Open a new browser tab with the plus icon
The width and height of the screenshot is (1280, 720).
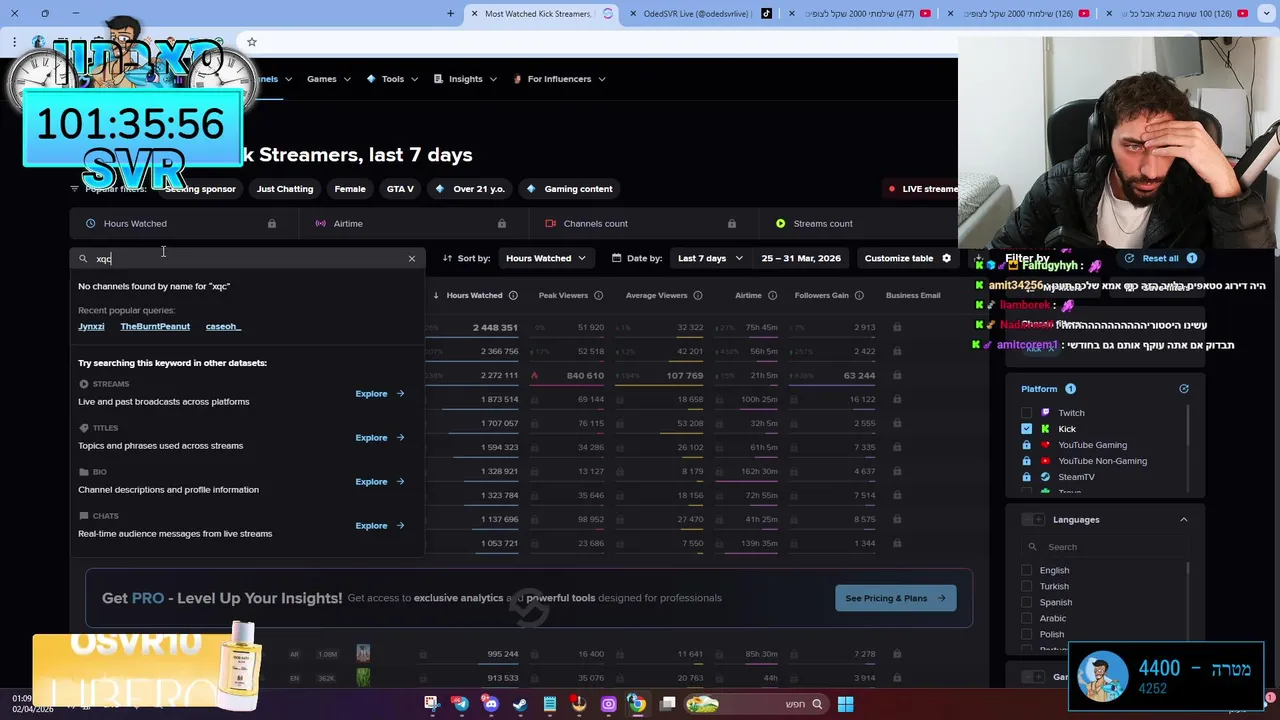(450, 13)
